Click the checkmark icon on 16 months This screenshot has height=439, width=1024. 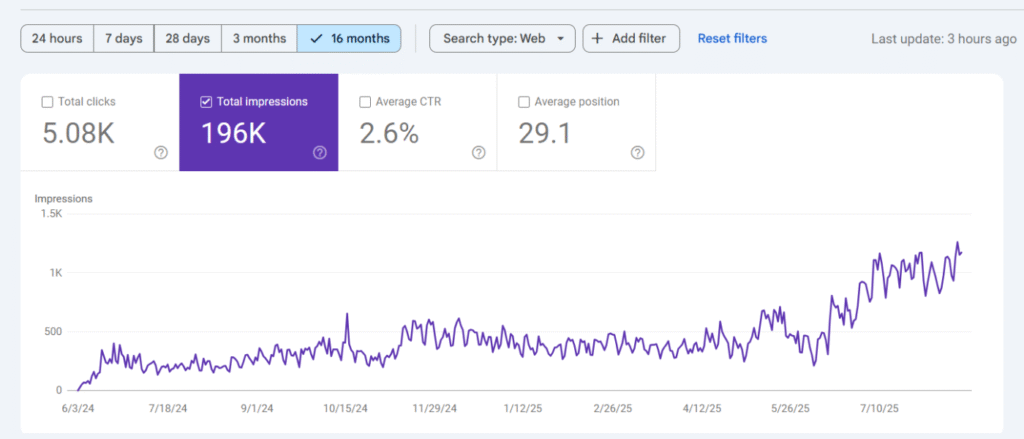point(316,39)
